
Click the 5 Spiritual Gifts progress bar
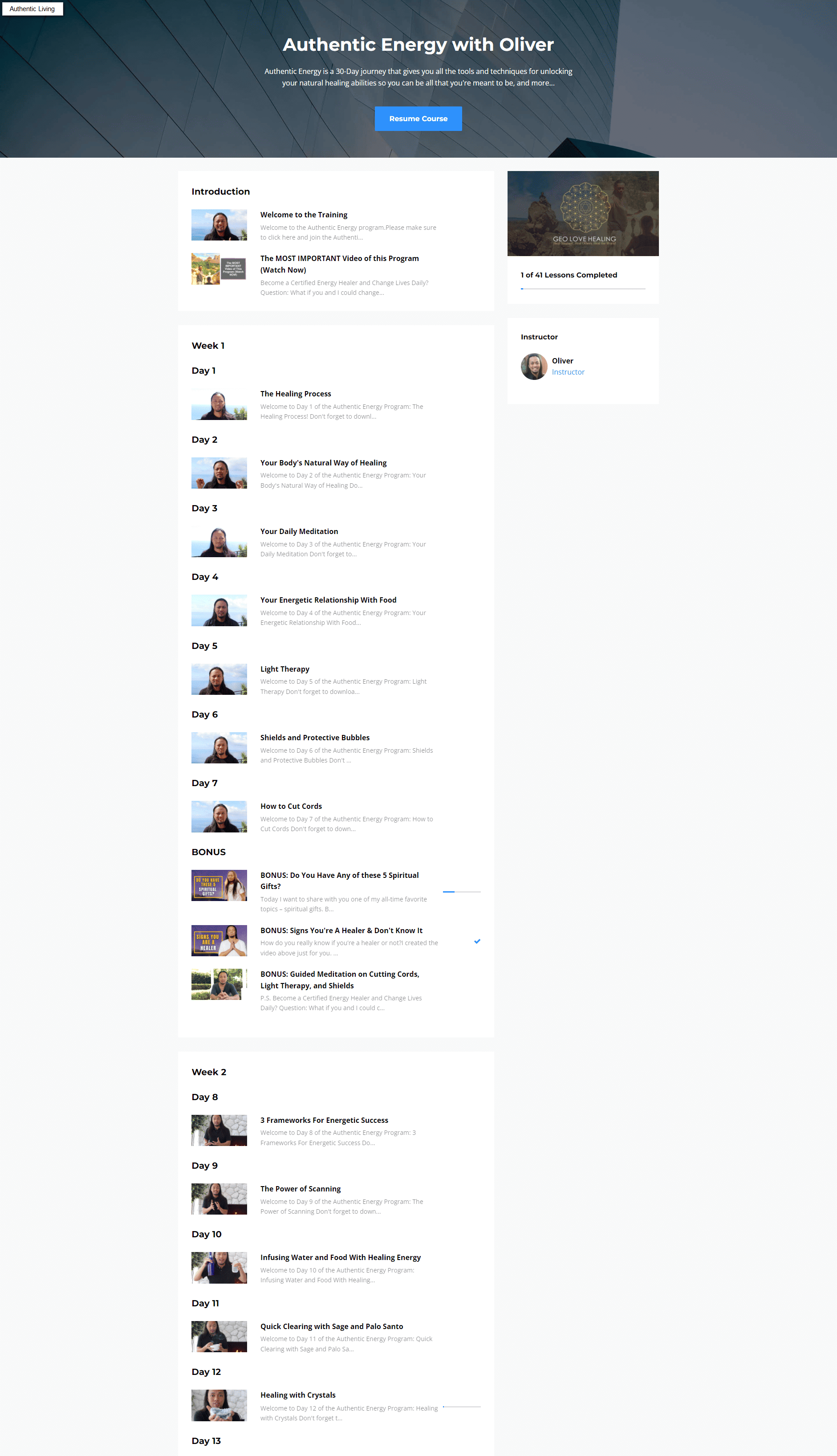point(462,891)
